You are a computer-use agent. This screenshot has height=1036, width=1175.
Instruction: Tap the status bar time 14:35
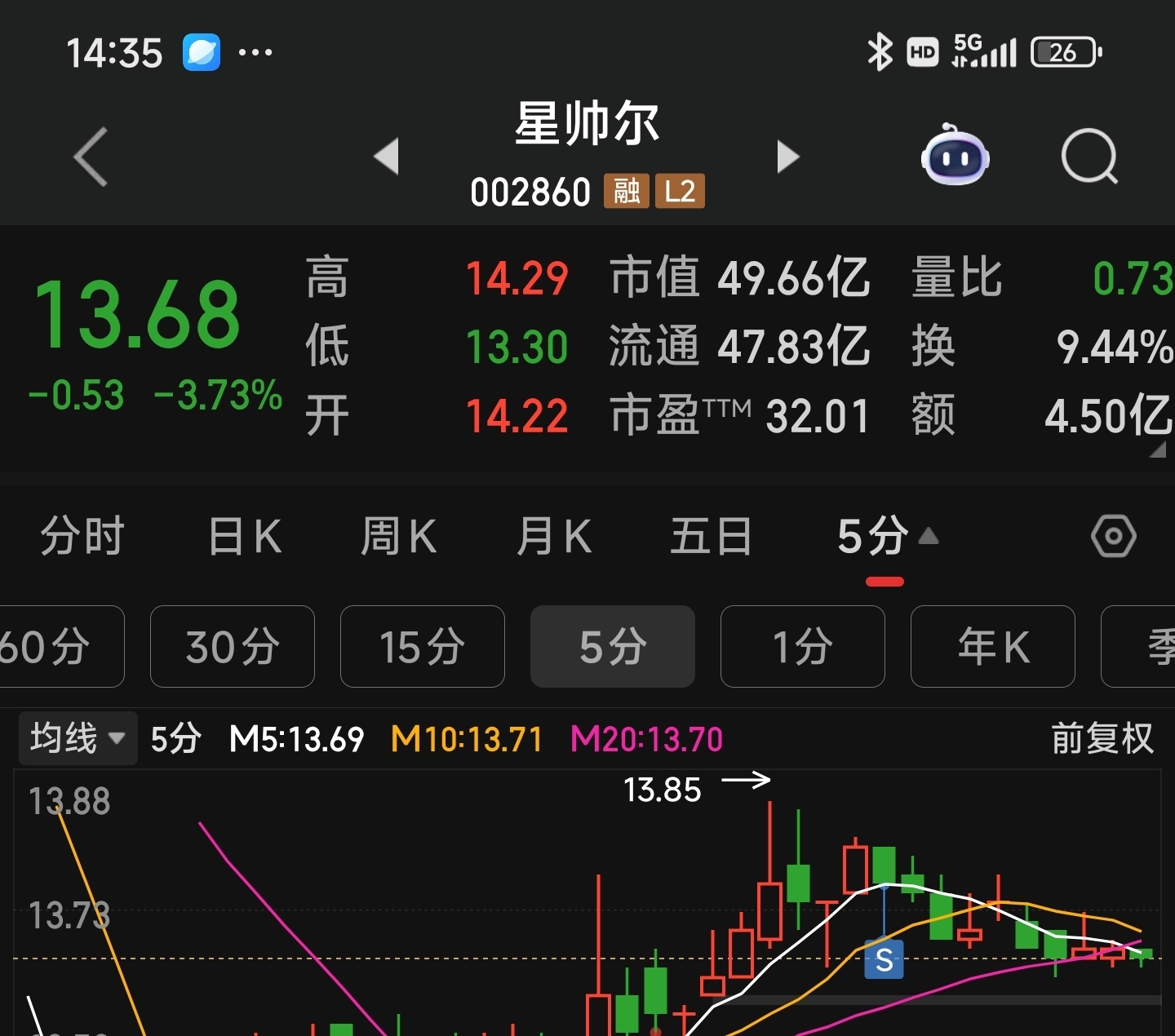[114, 53]
